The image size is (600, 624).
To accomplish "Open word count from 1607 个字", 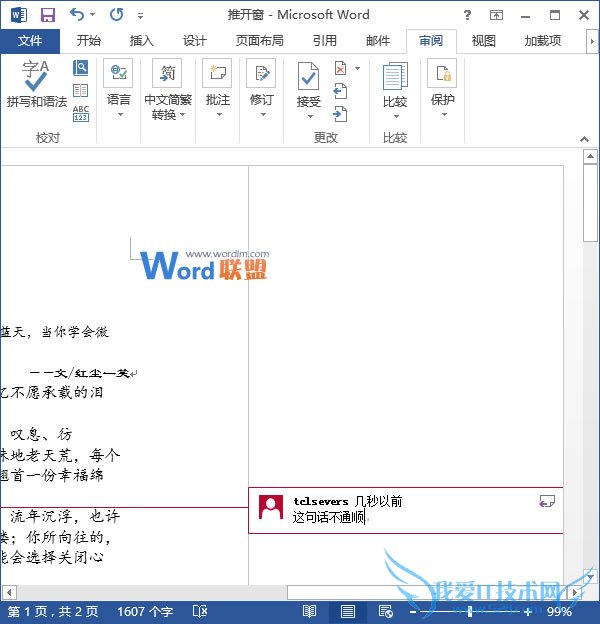I will tap(145, 612).
